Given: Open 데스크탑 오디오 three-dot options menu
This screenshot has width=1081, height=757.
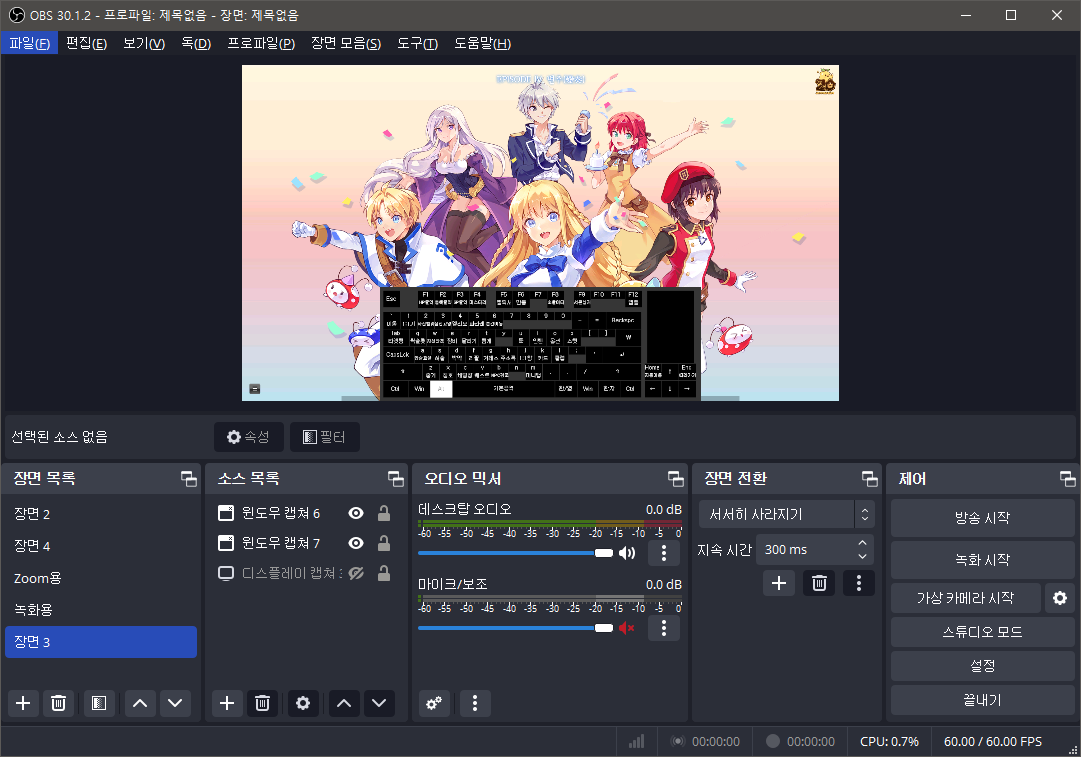Looking at the screenshot, I should 664,552.
